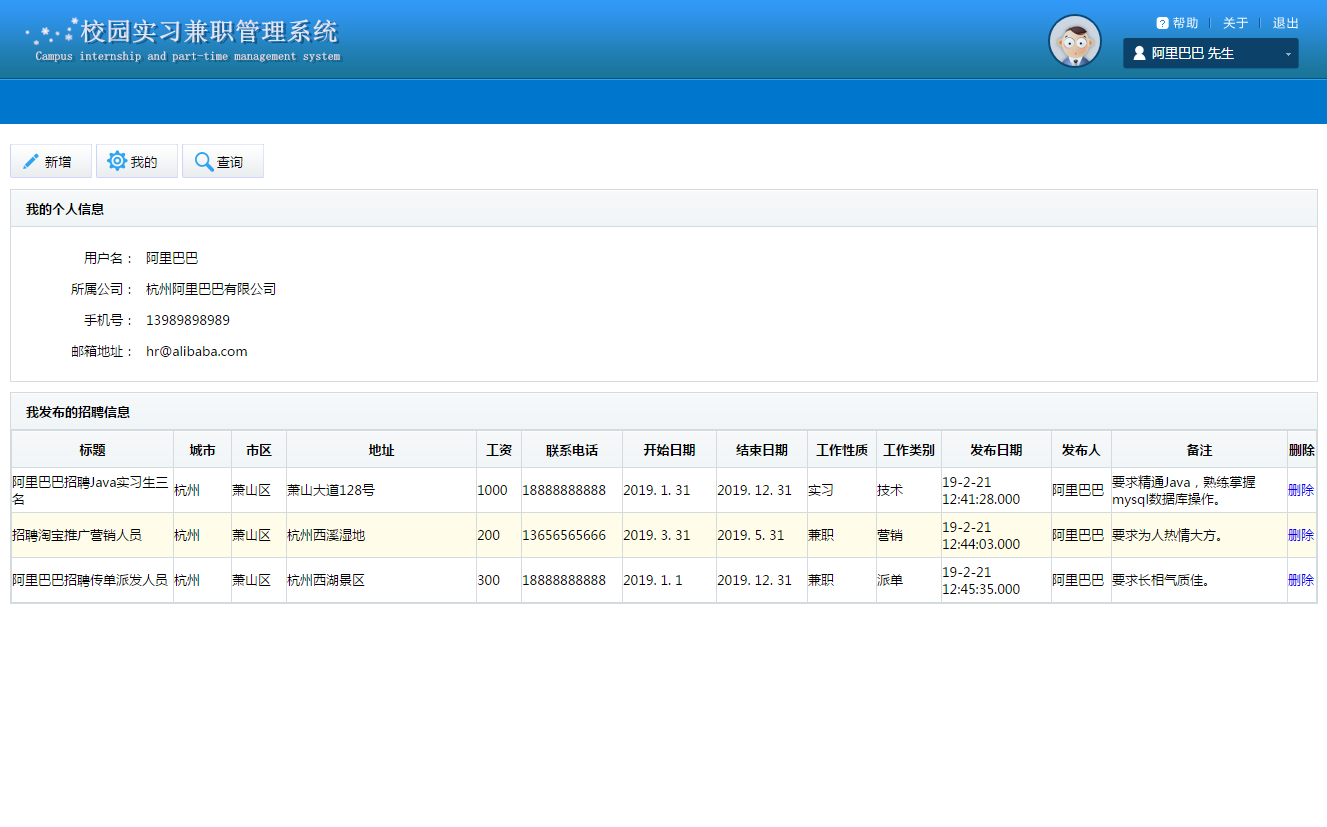
Task: Click the 结束日期 column header
Action: [762, 450]
